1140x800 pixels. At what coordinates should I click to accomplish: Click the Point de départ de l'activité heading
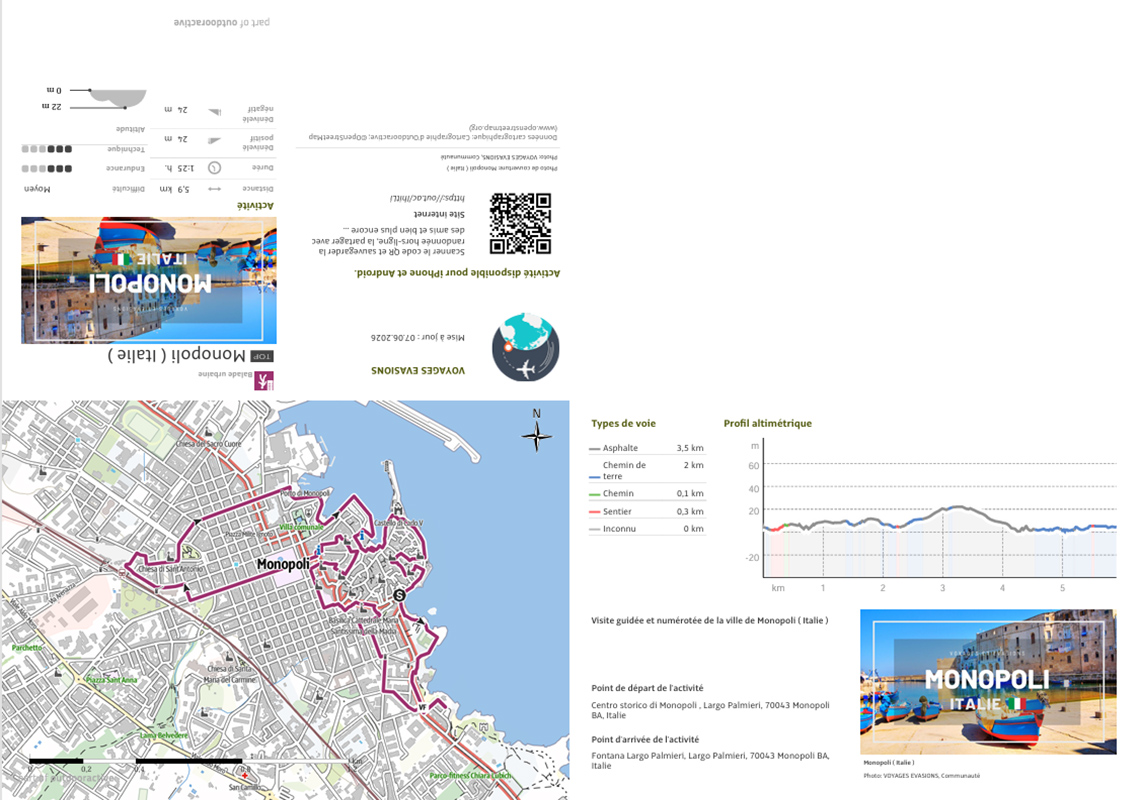click(x=647, y=688)
